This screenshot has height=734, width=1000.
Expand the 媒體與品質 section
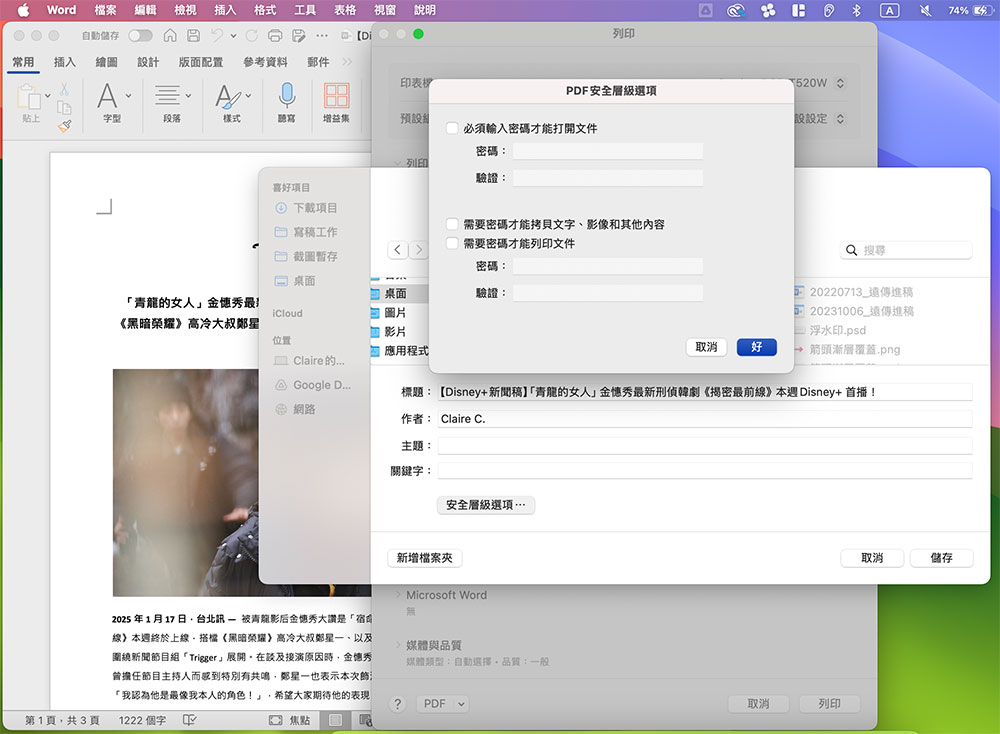[398, 645]
